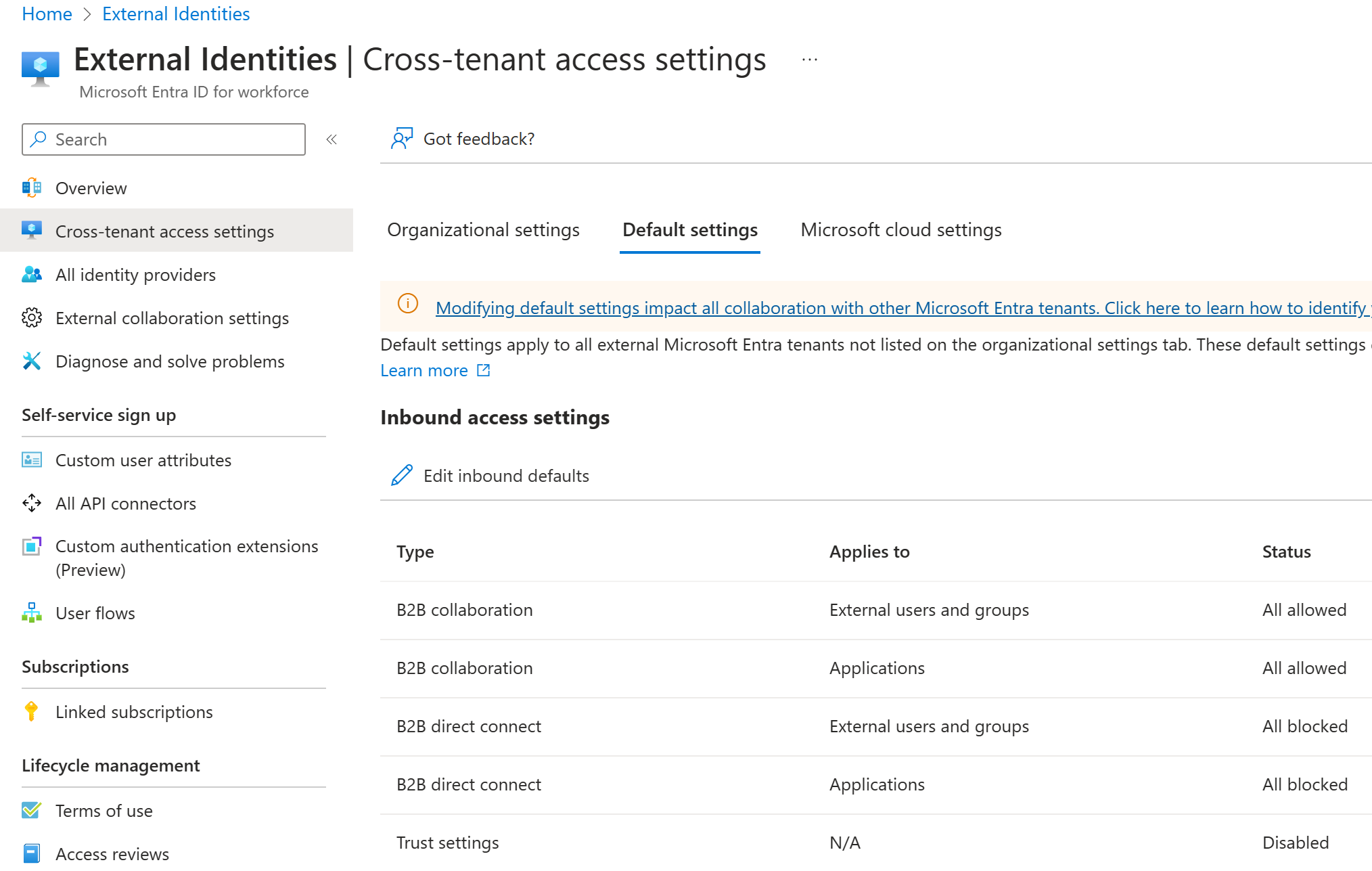Collapse the left navigation panel
The width and height of the screenshot is (1372, 871).
(331, 140)
